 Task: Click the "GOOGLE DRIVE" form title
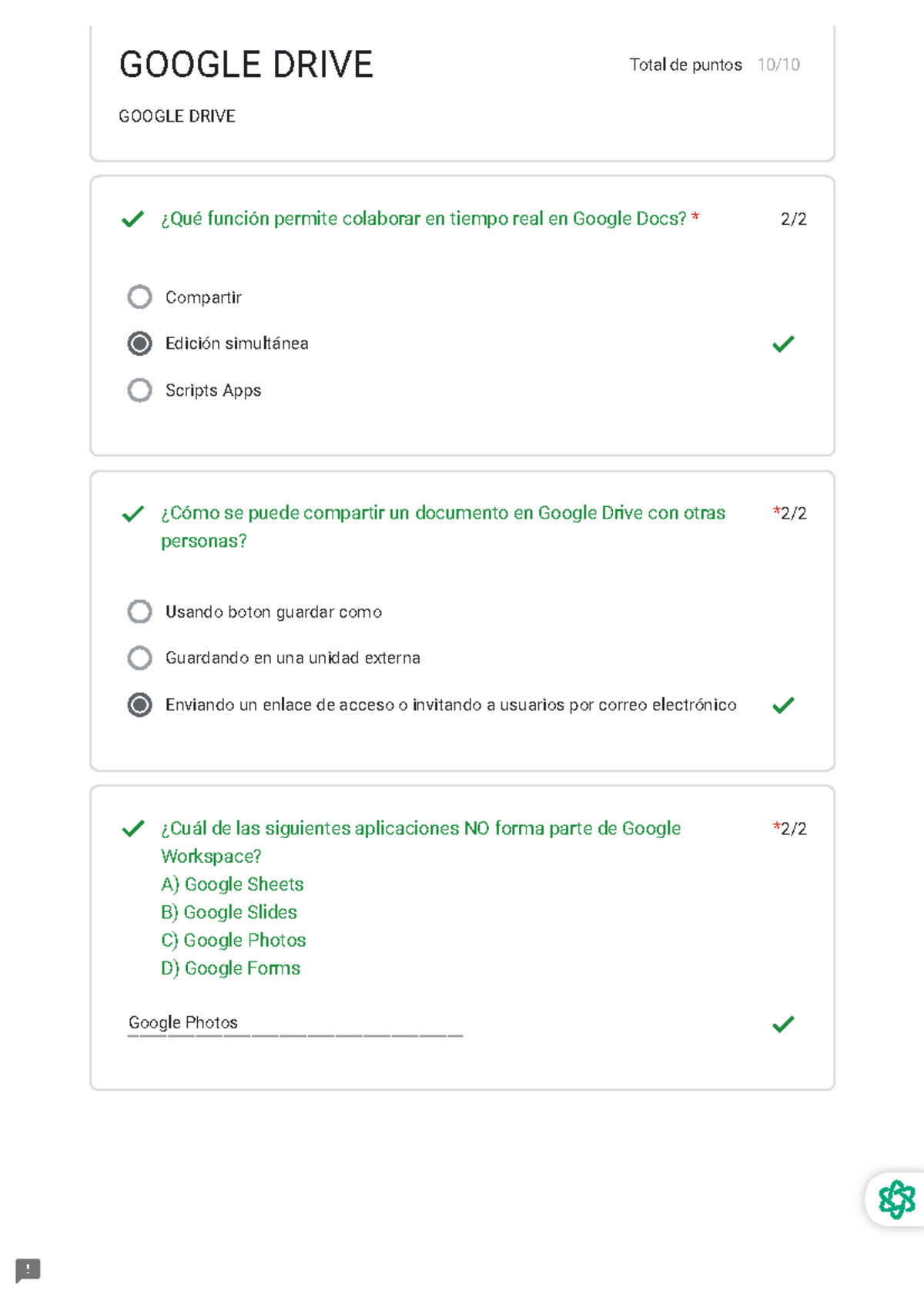click(x=246, y=63)
